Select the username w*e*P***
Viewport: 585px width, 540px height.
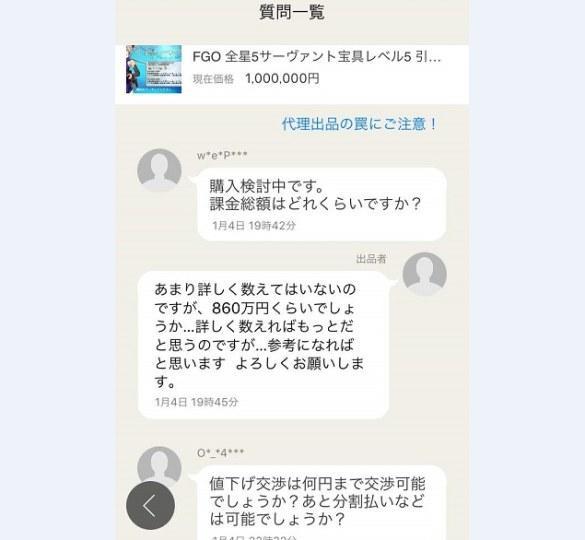(x=222, y=156)
